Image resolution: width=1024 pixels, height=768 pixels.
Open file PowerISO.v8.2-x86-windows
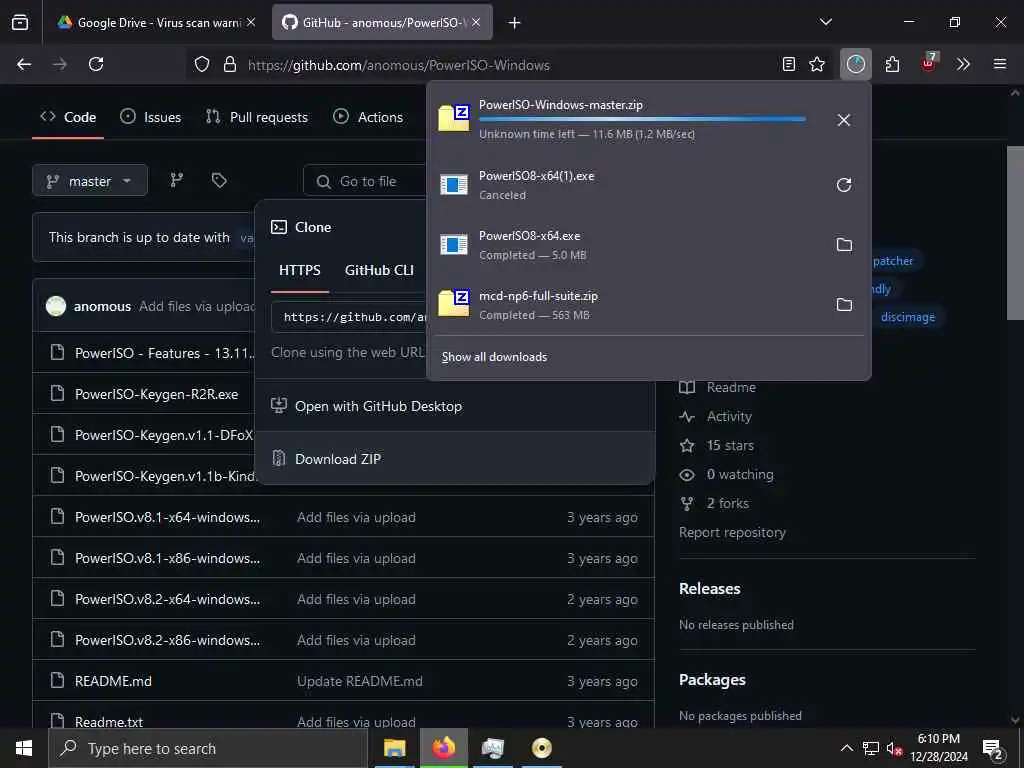pos(167,640)
